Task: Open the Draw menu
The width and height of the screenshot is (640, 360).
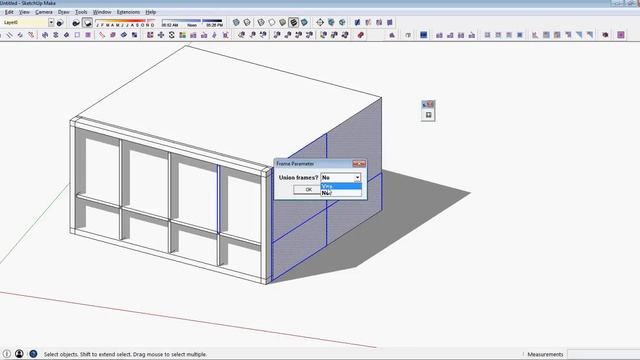Action: tap(63, 12)
